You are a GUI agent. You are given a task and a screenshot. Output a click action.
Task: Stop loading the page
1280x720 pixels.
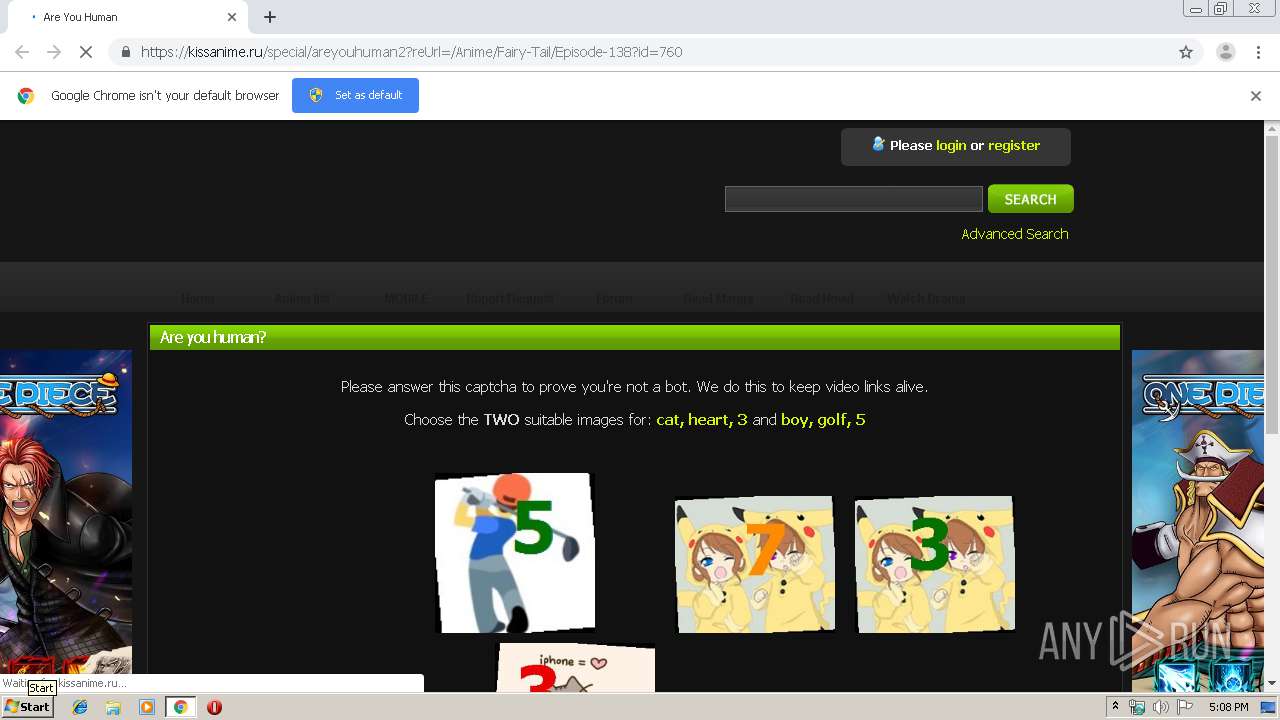pos(86,52)
